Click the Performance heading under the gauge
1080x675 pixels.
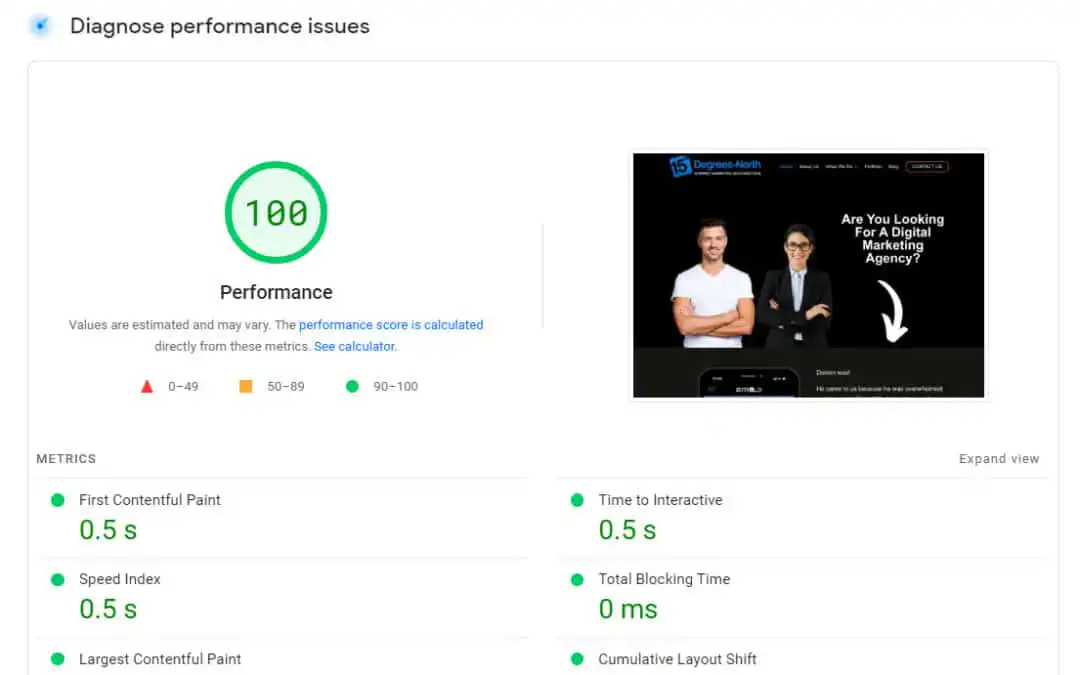click(276, 292)
